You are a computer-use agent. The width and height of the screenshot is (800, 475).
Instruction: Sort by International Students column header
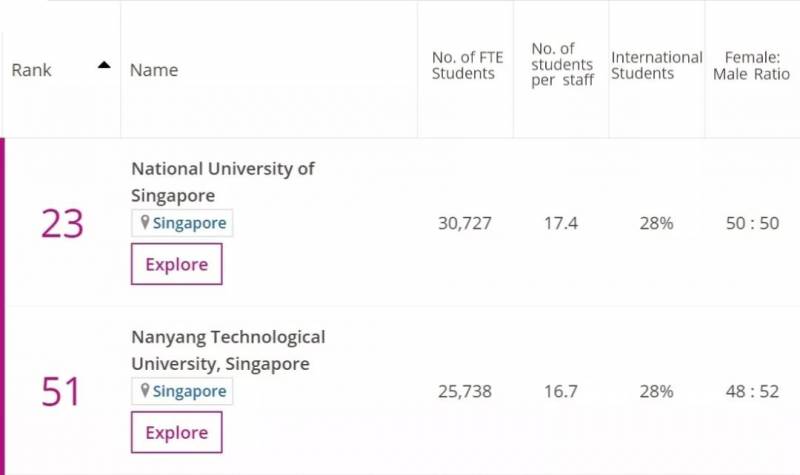point(656,64)
